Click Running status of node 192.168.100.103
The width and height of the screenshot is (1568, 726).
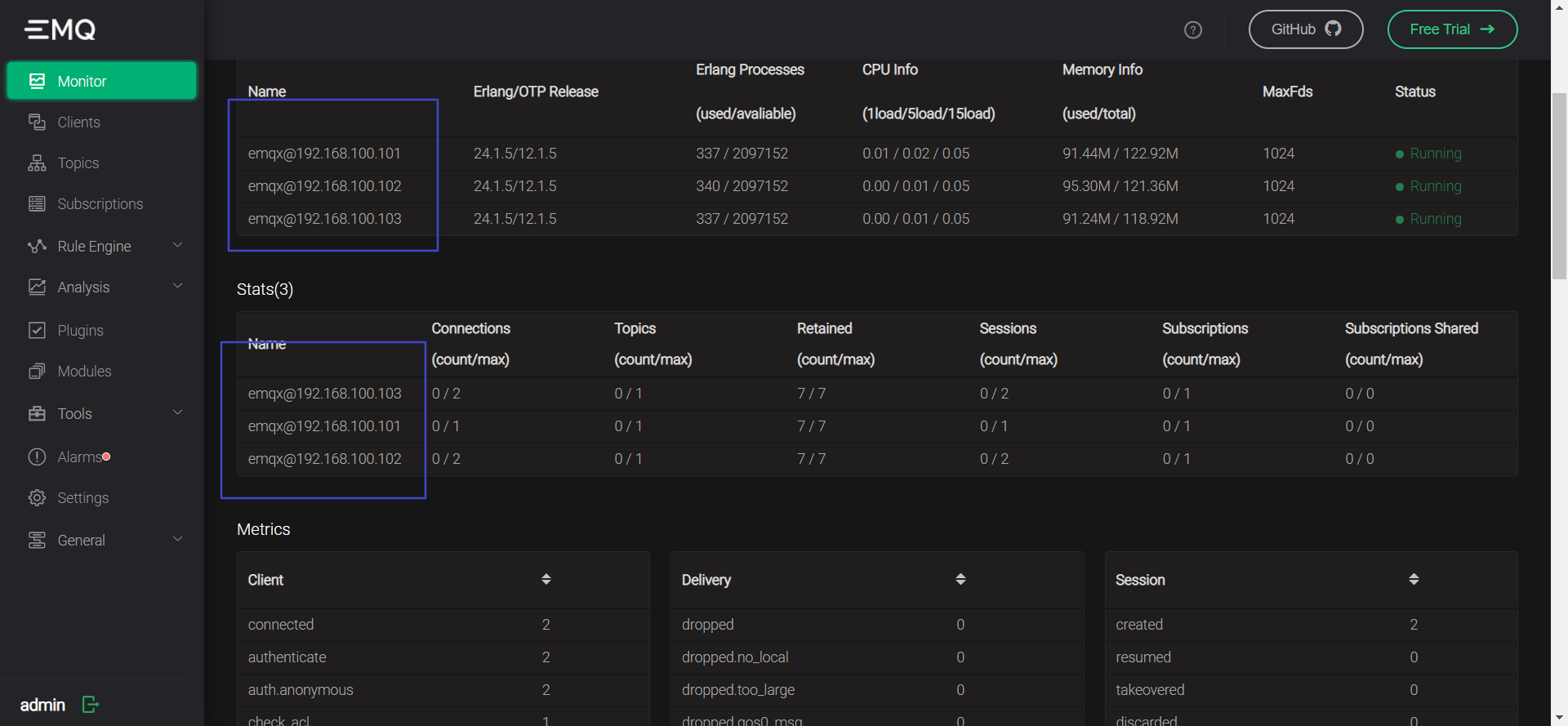1428,219
